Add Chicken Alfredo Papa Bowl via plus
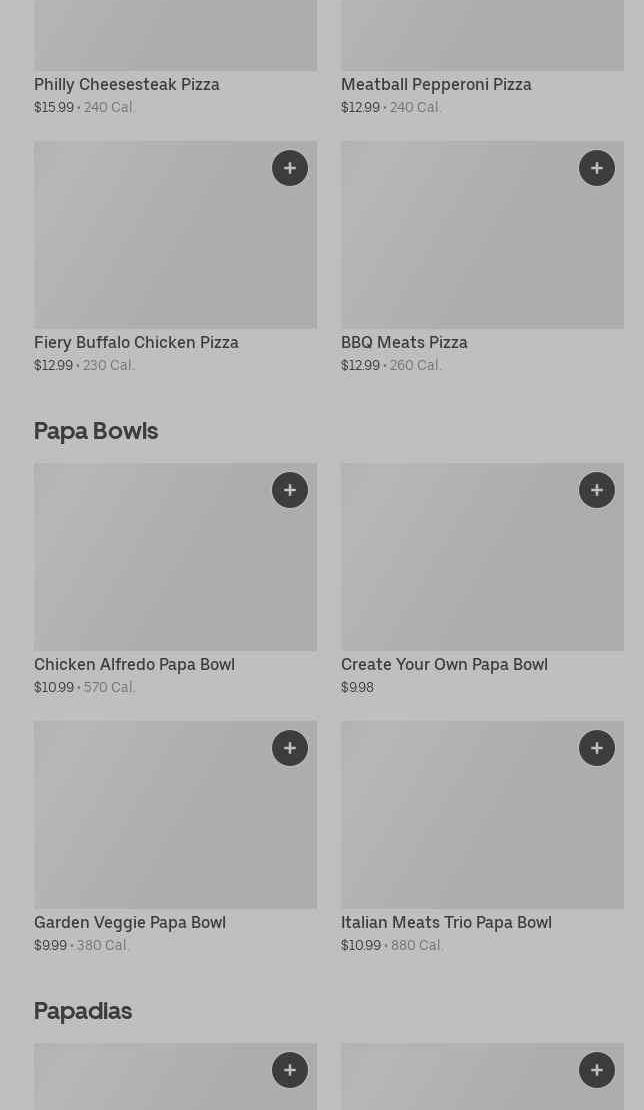This screenshot has width=644, height=1110. [290, 490]
